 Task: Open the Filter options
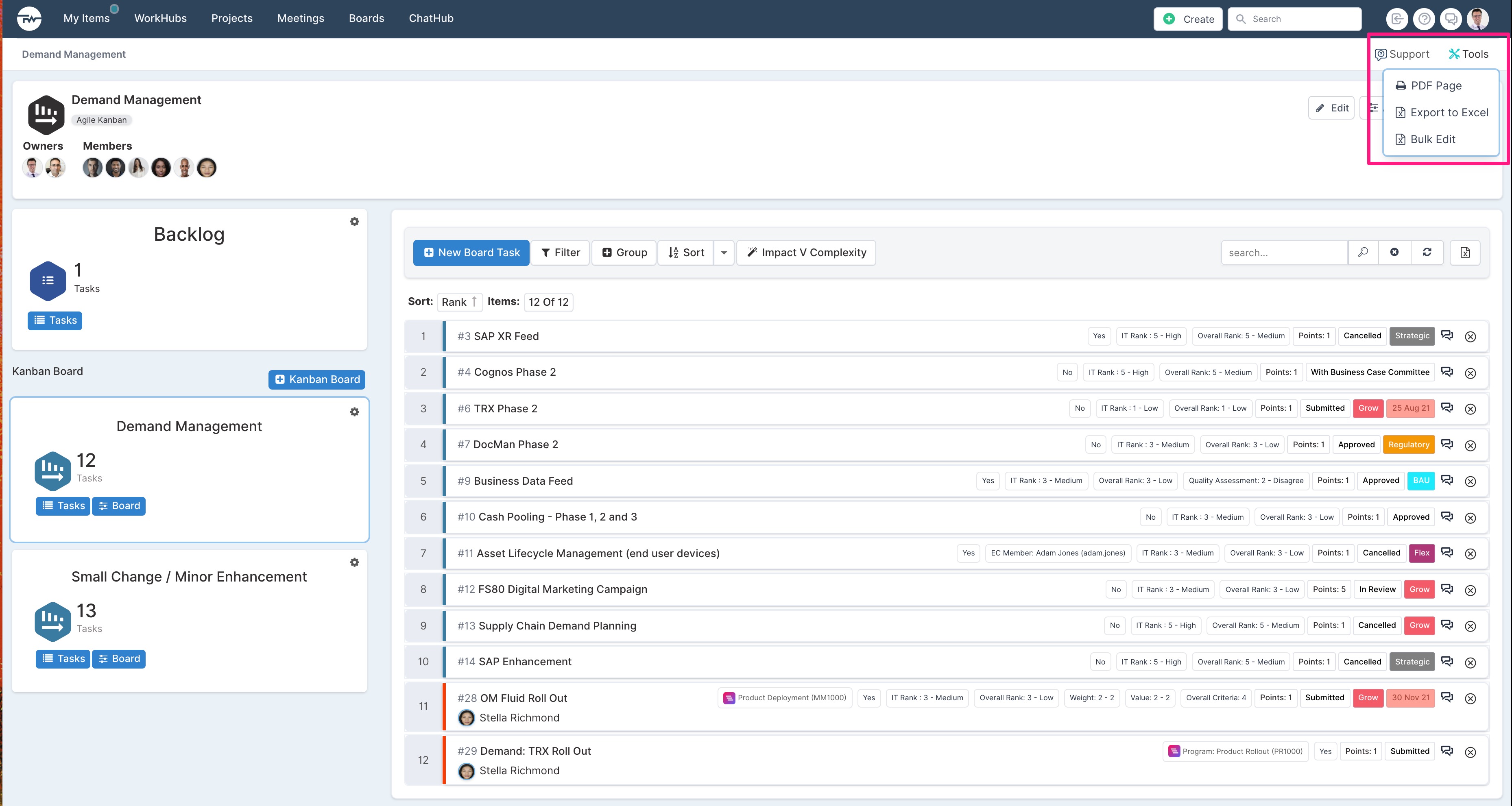(x=561, y=252)
